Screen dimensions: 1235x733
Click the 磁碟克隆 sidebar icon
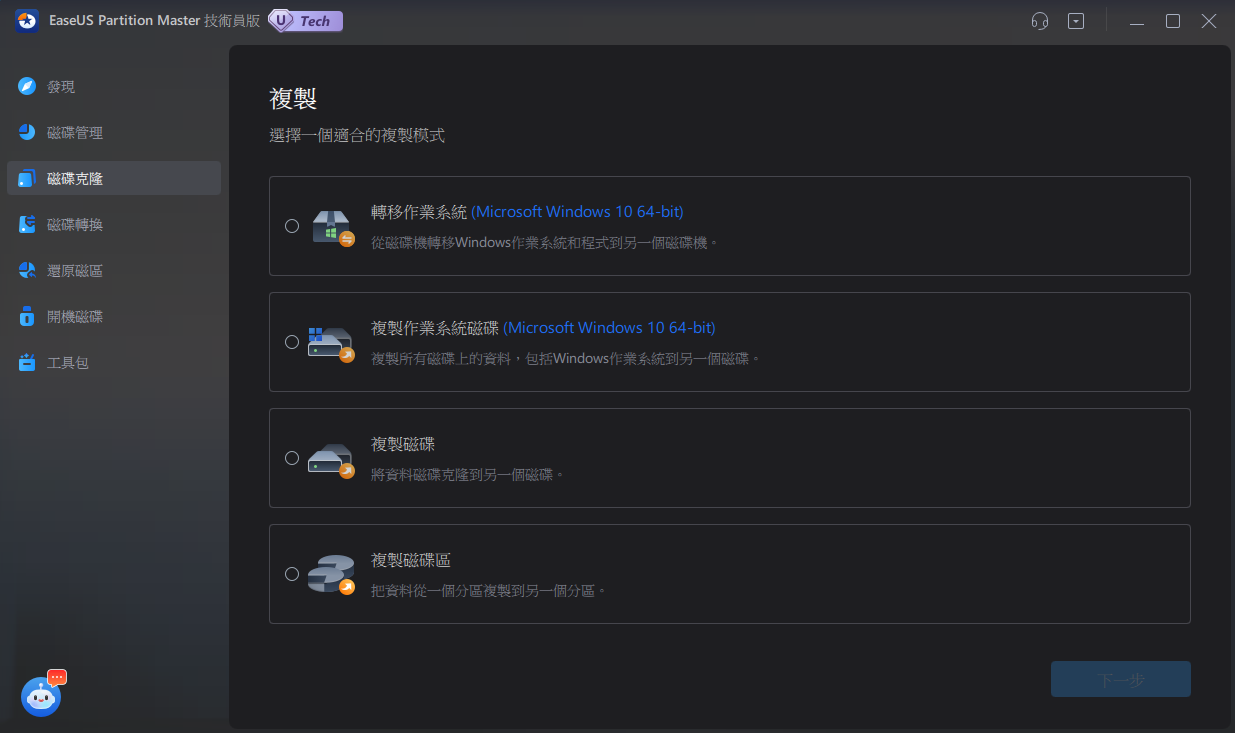pos(27,178)
